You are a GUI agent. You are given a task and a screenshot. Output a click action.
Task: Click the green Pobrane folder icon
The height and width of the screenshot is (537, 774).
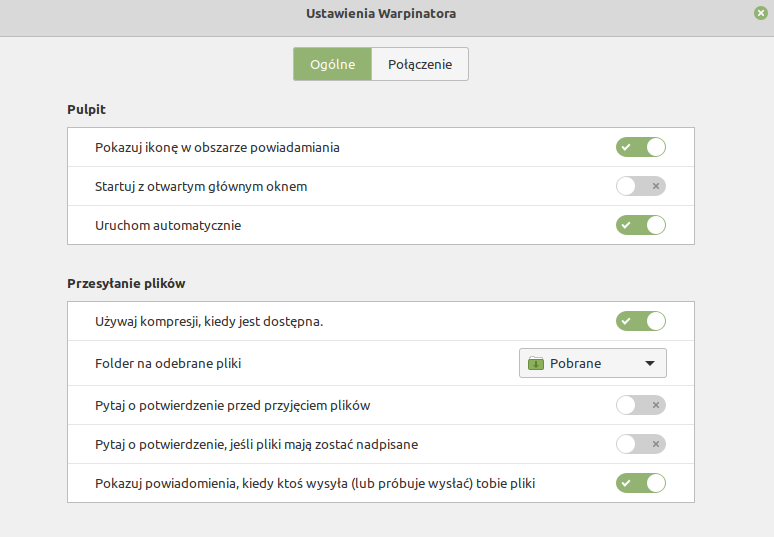point(536,363)
